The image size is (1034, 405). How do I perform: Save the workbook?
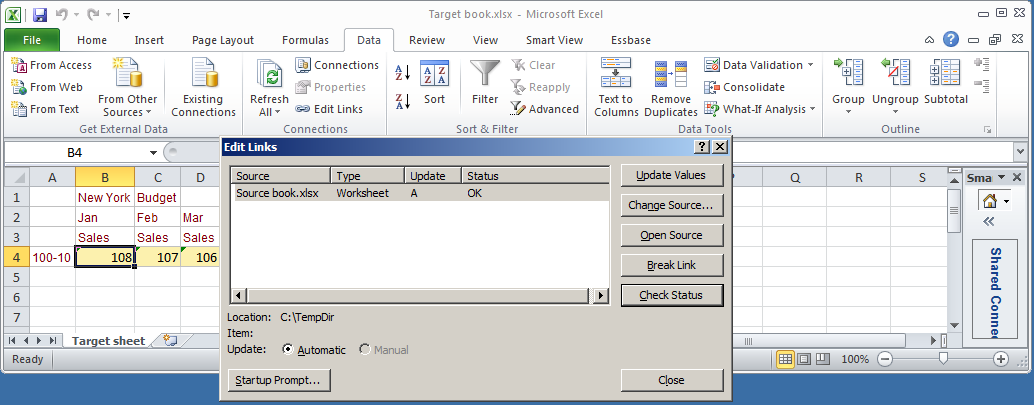coord(40,15)
